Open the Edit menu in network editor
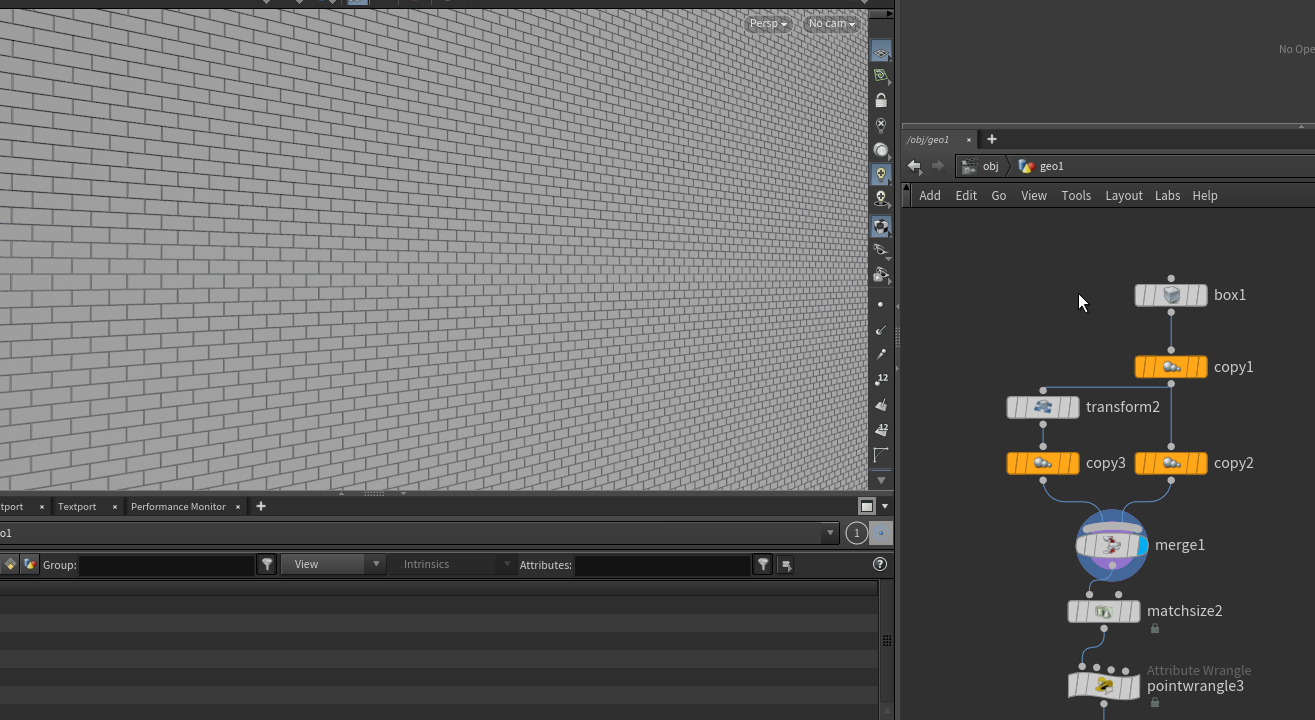1315x720 pixels. coord(966,195)
